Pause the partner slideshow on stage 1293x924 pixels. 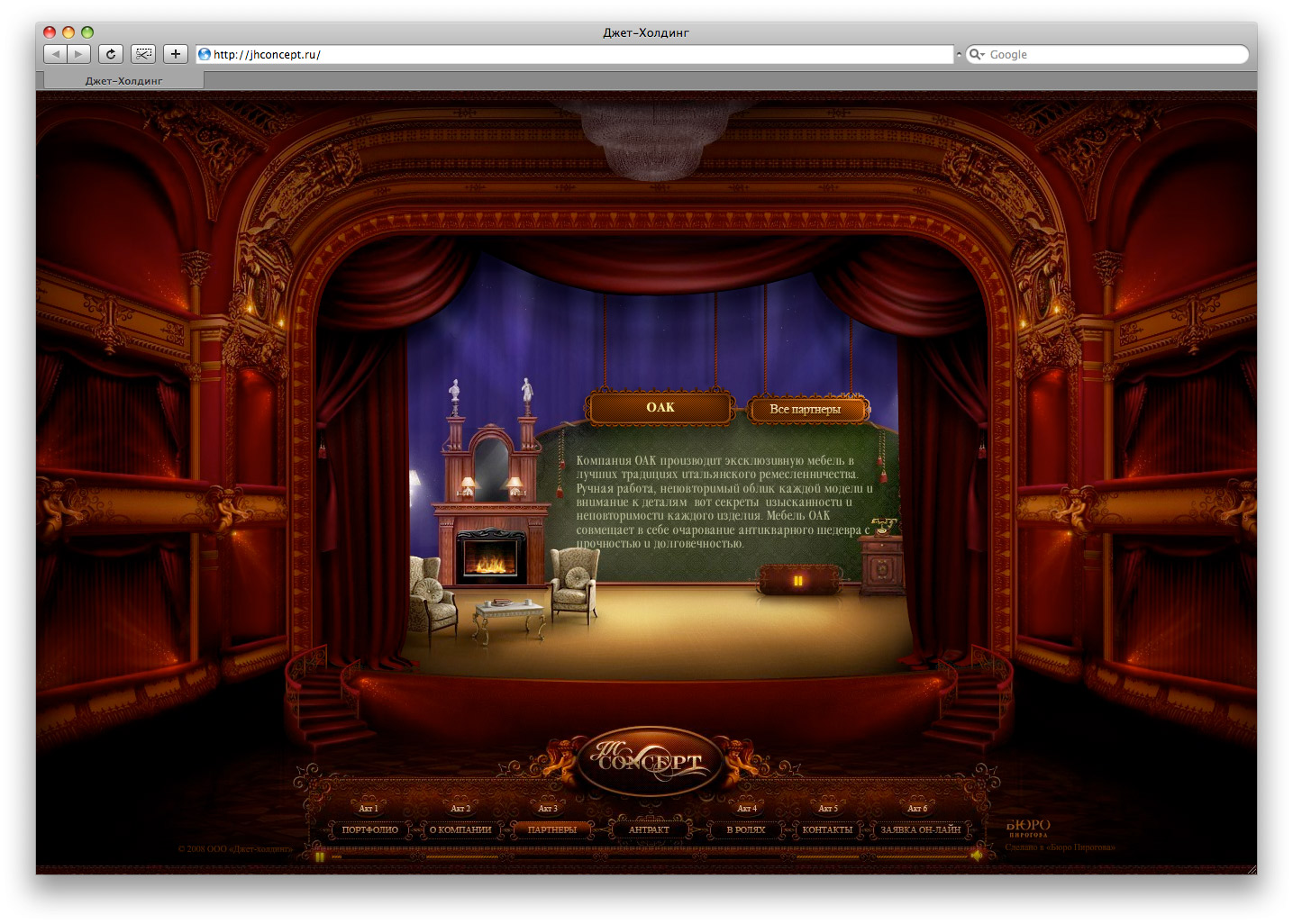[797, 581]
